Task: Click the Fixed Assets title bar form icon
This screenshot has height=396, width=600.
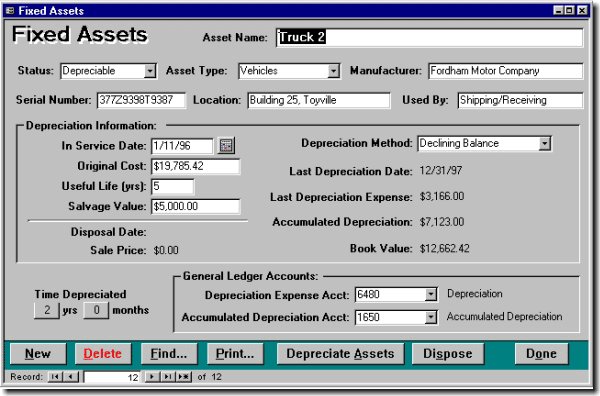Action: (x=11, y=10)
